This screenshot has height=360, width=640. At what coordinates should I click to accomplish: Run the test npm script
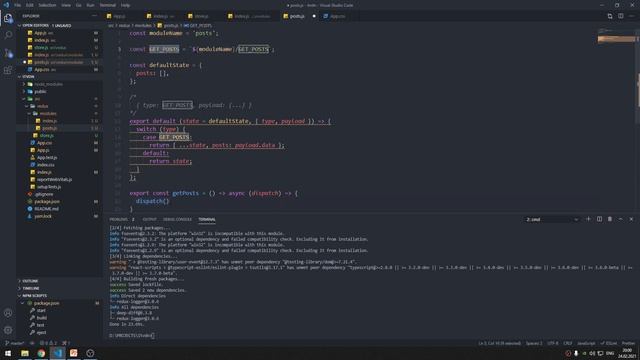click(x=40, y=325)
